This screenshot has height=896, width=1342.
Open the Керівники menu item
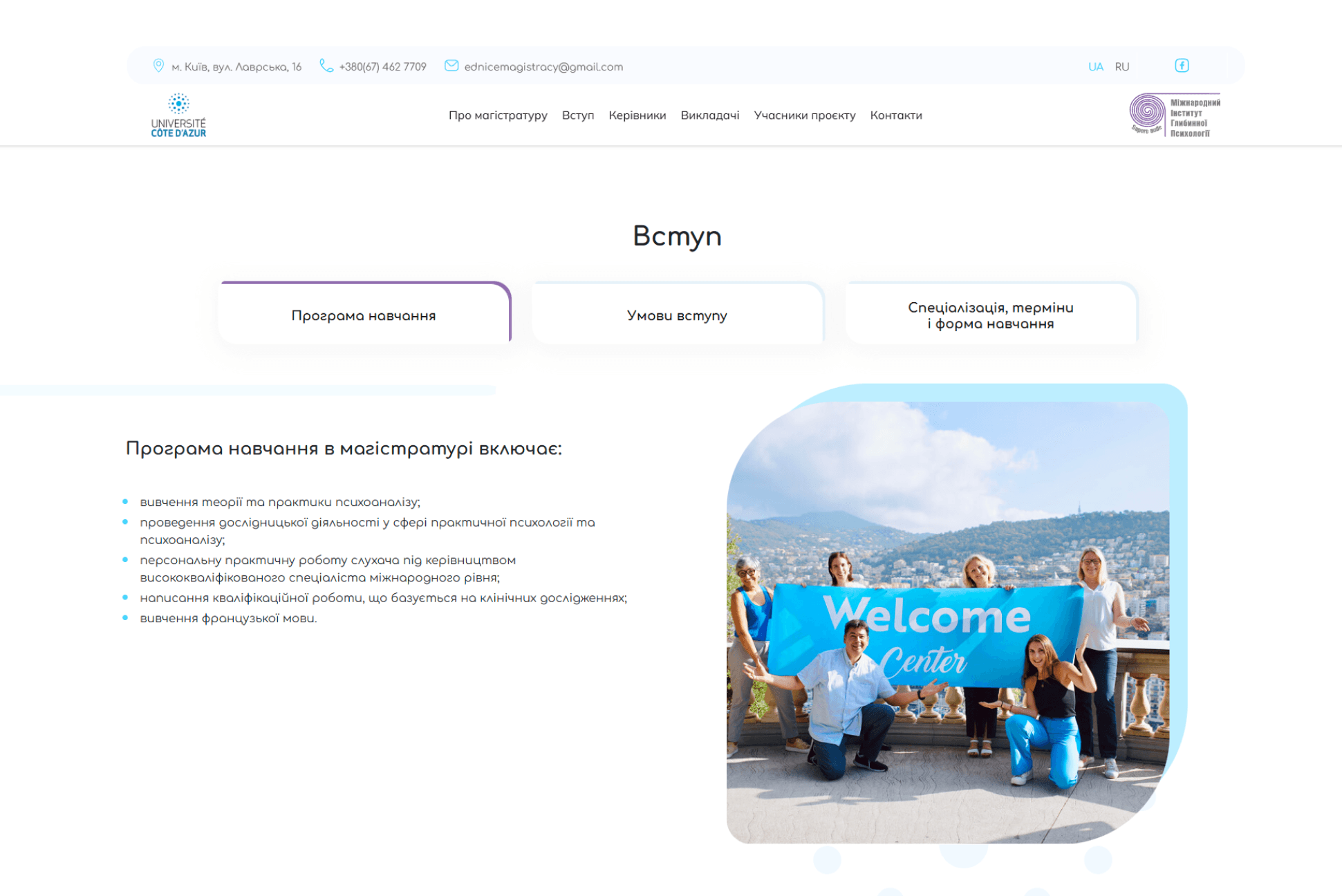(x=637, y=115)
